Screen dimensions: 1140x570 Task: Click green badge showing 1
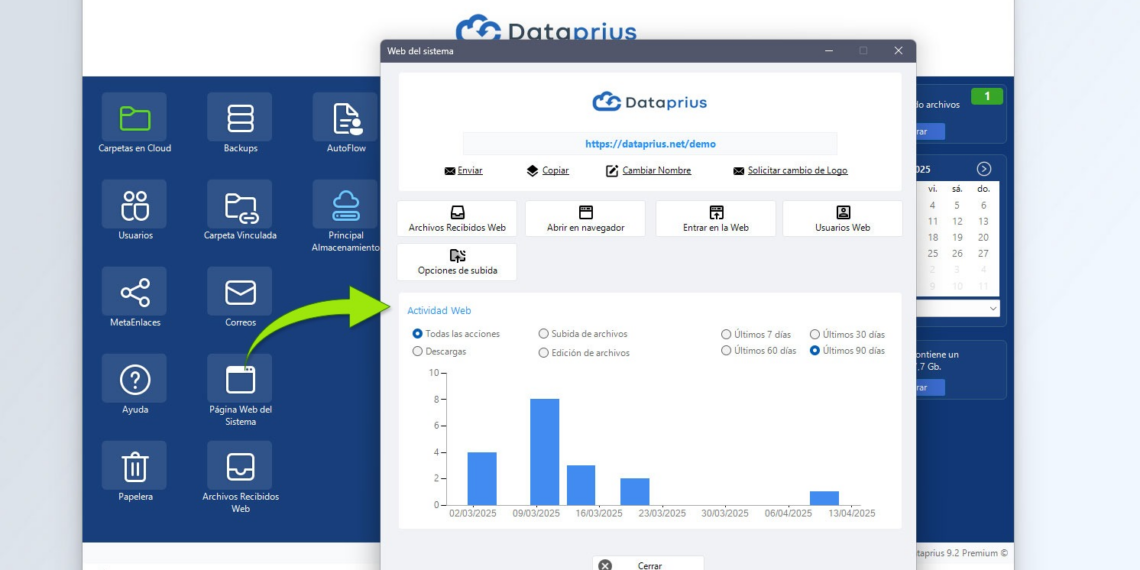(987, 96)
